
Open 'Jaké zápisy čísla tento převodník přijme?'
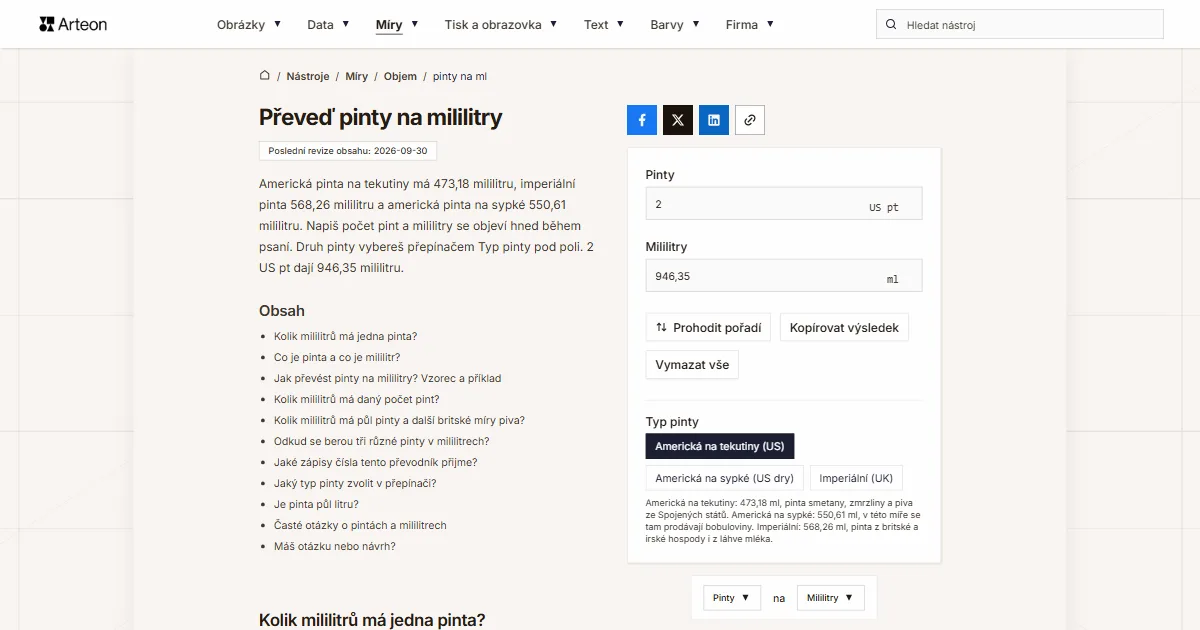[x=376, y=462]
